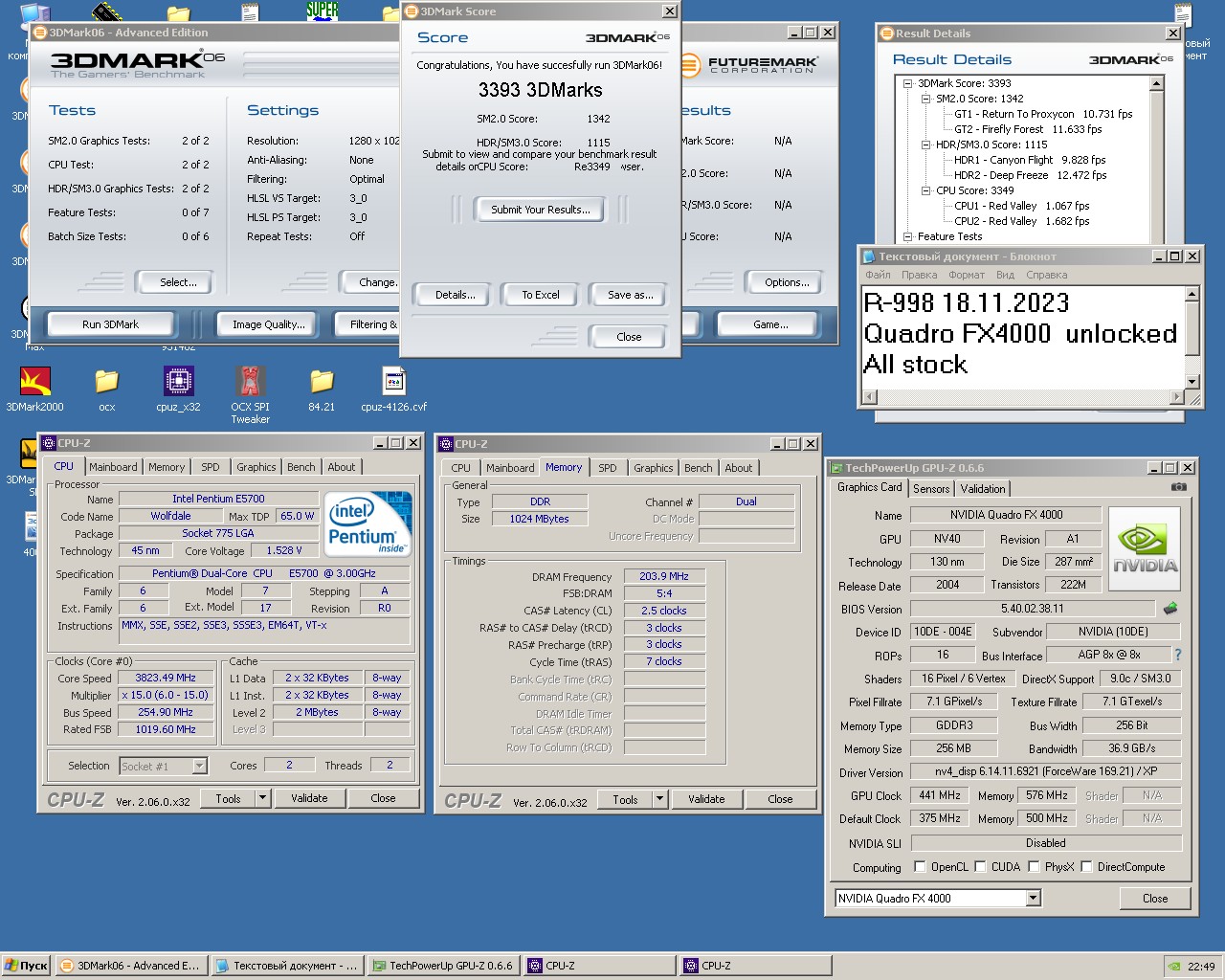Click Image Quality button in 3DMark06
Image resolution: width=1225 pixels, height=980 pixels.
coord(269,324)
